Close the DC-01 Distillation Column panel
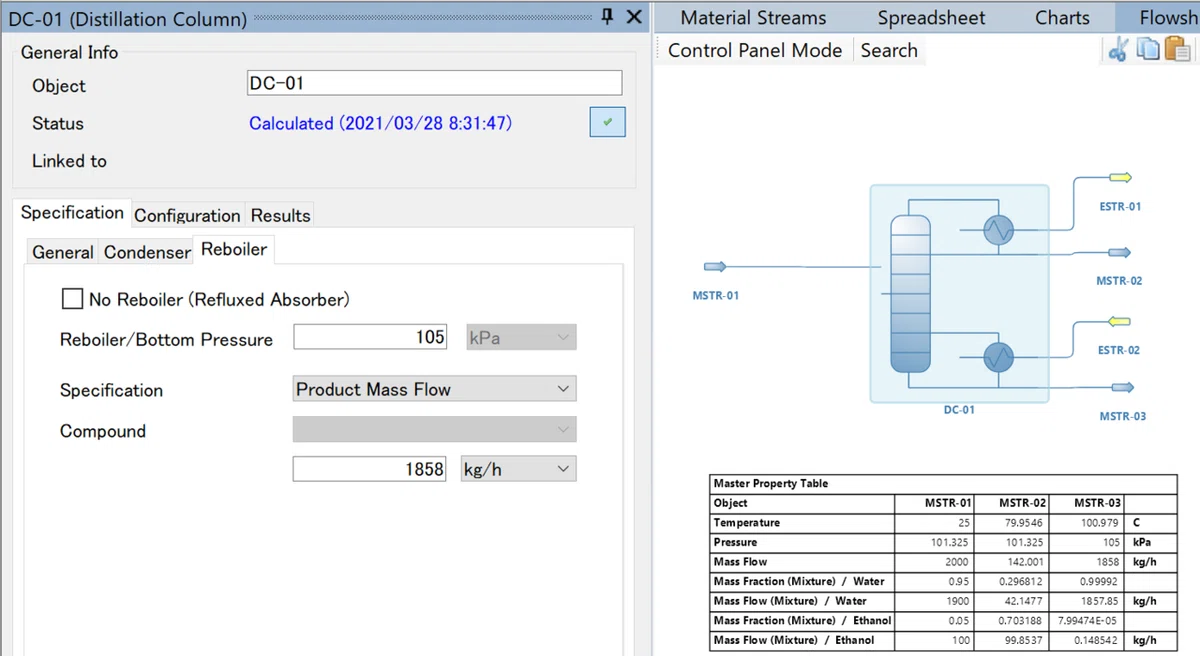The width and height of the screenshot is (1200, 656). [634, 17]
